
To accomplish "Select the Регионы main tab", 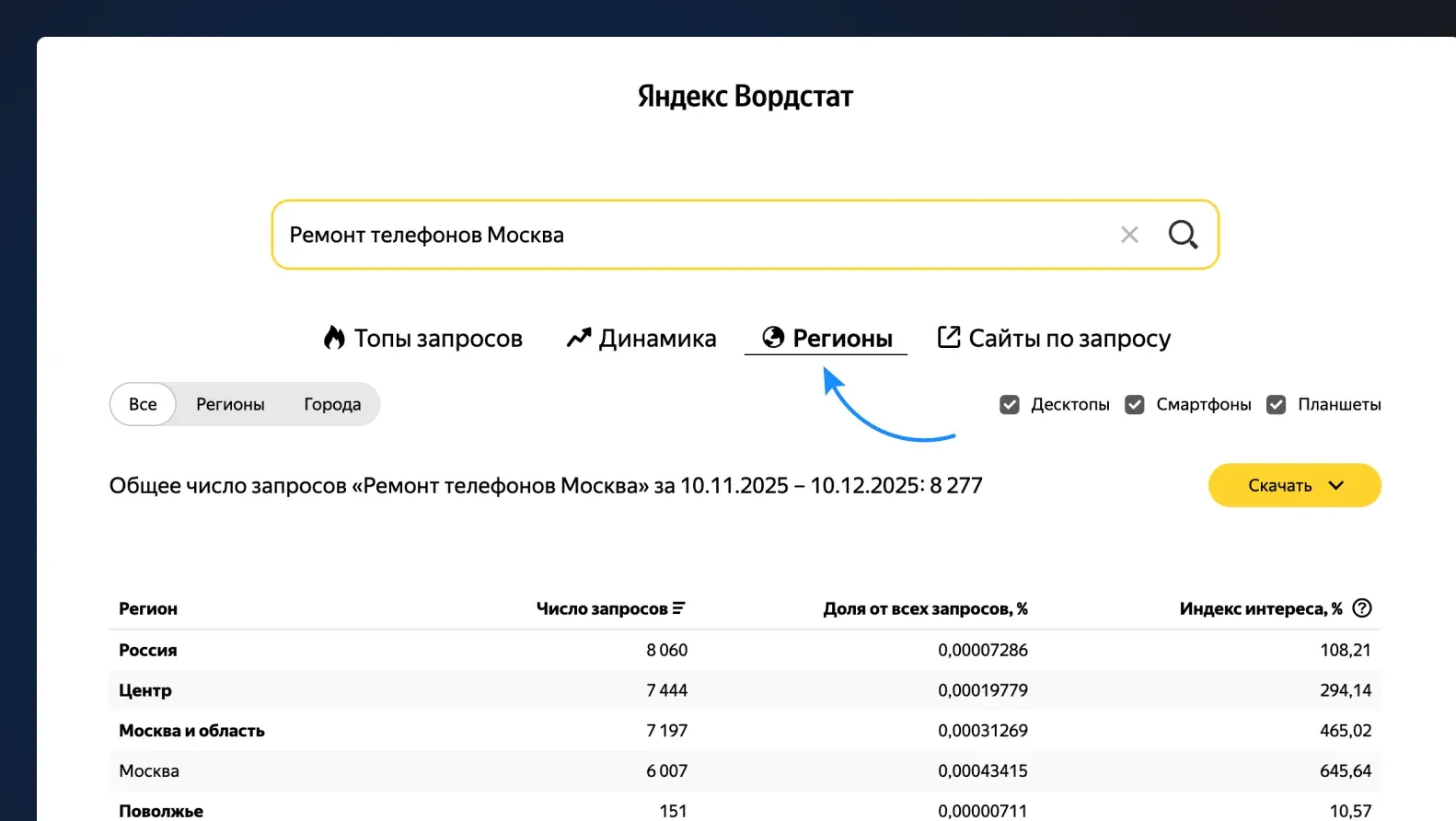I will click(x=826, y=338).
